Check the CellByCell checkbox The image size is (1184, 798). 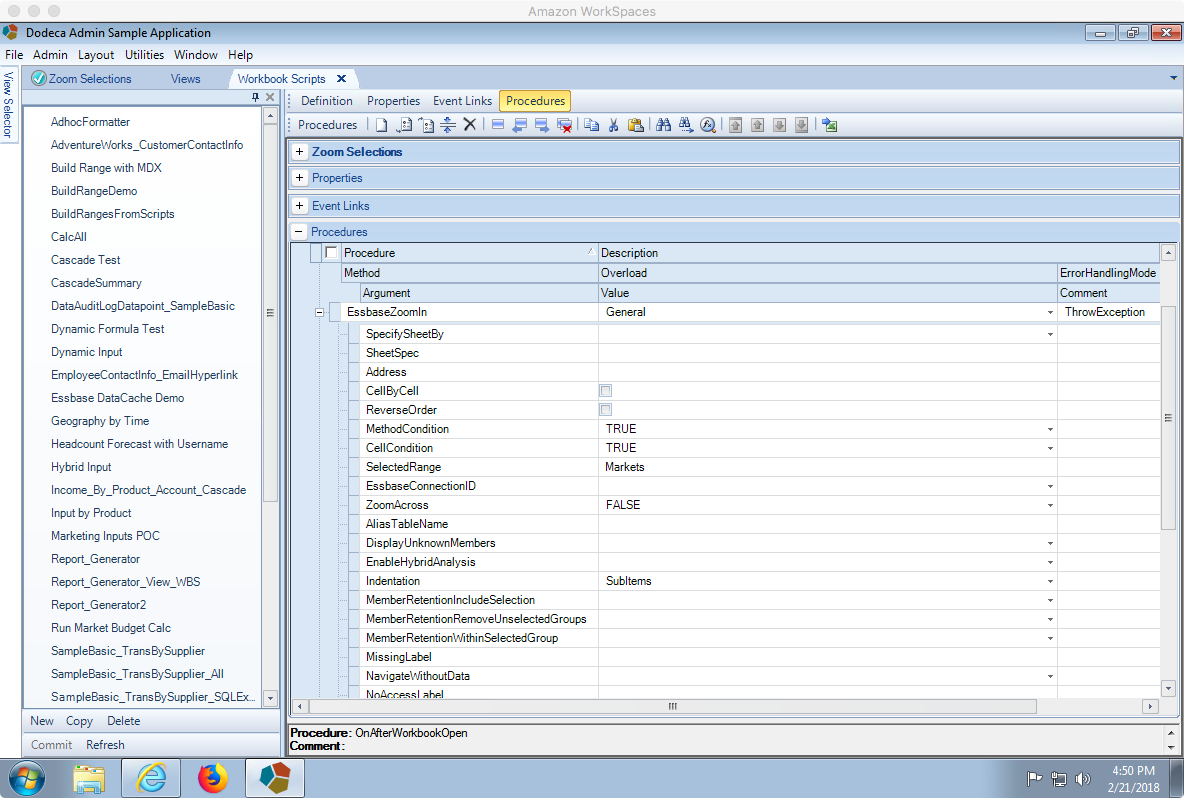click(x=606, y=390)
